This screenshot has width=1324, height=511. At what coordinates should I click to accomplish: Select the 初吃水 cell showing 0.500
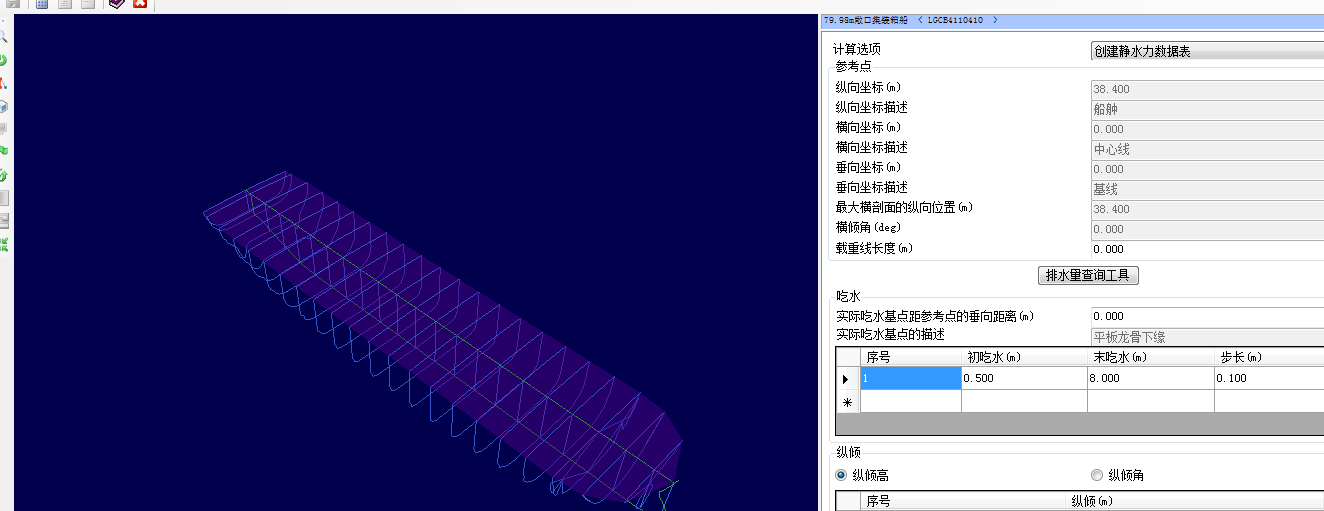coord(1023,379)
